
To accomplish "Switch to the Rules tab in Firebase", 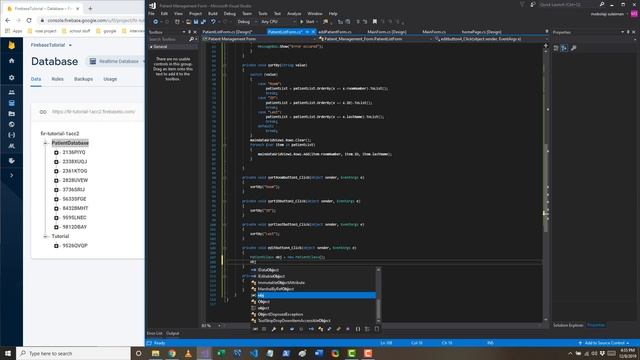I will tap(58, 79).
